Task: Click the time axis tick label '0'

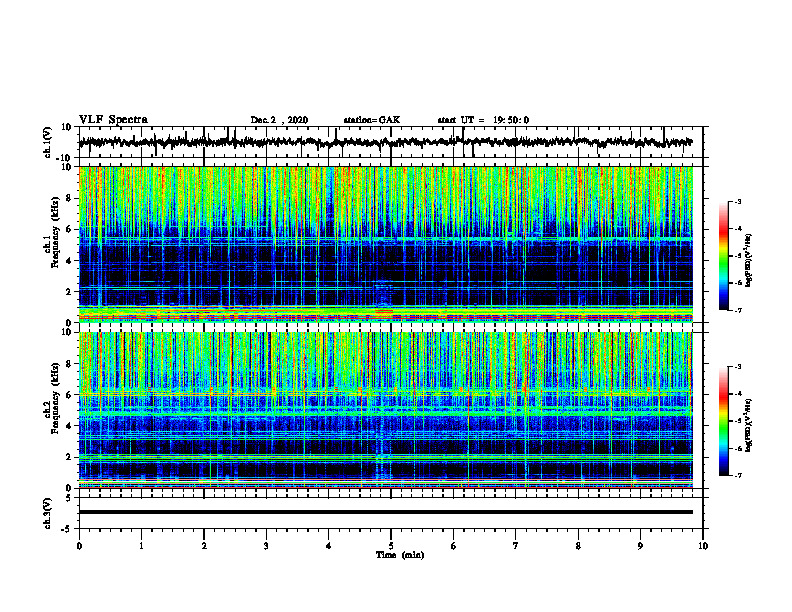Action: [79, 546]
